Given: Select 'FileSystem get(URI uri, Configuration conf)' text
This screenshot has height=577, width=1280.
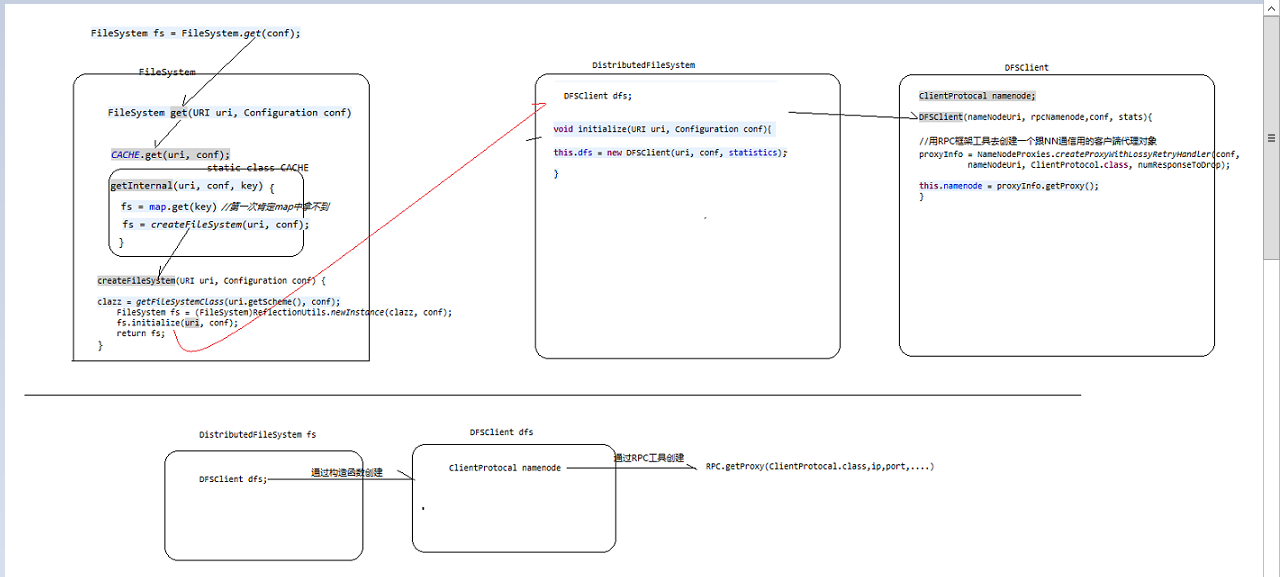Looking at the screenshot, I should 229,113.
